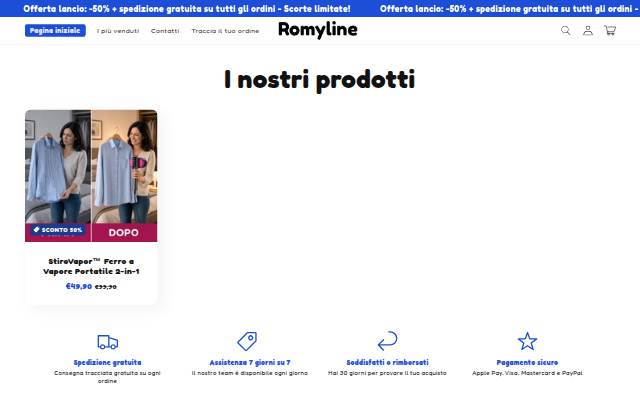Open Traccia il tuo ordine
The image size is (640, 400).
coord(225,31)
